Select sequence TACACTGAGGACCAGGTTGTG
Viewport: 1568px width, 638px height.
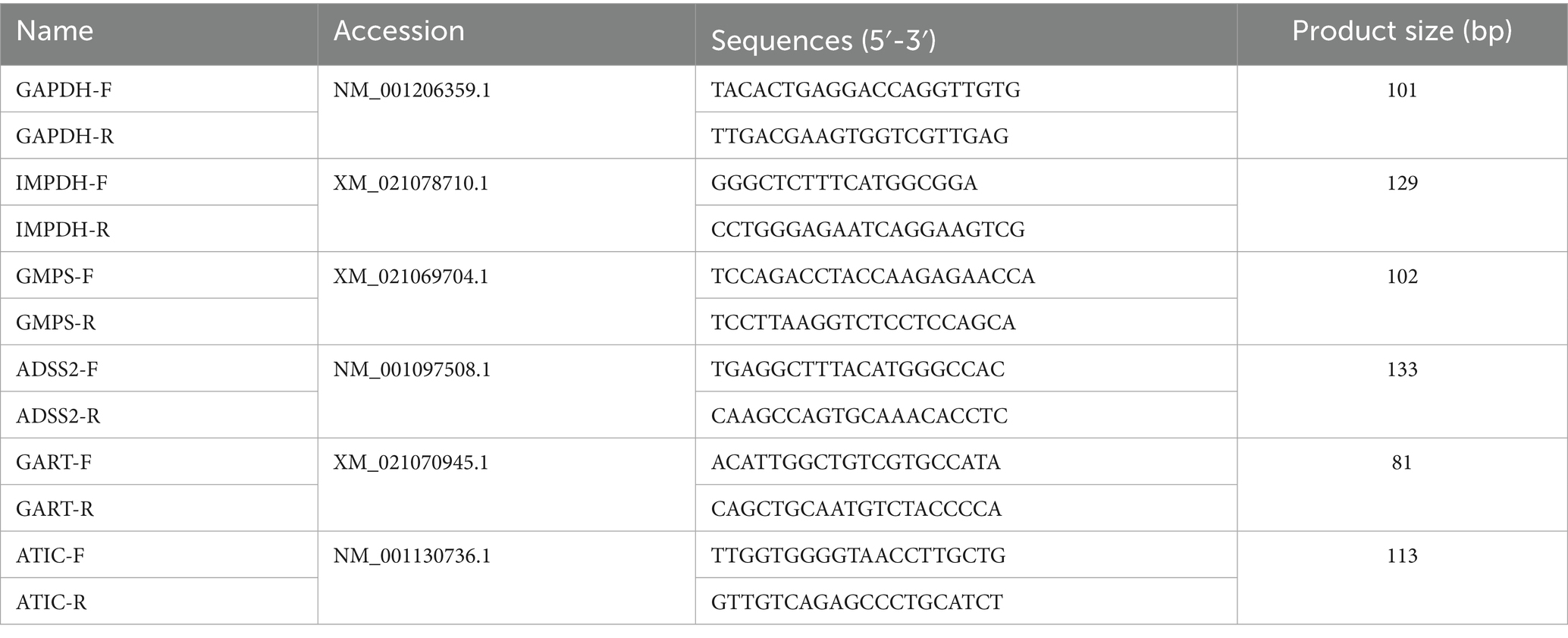pos(865,90)
